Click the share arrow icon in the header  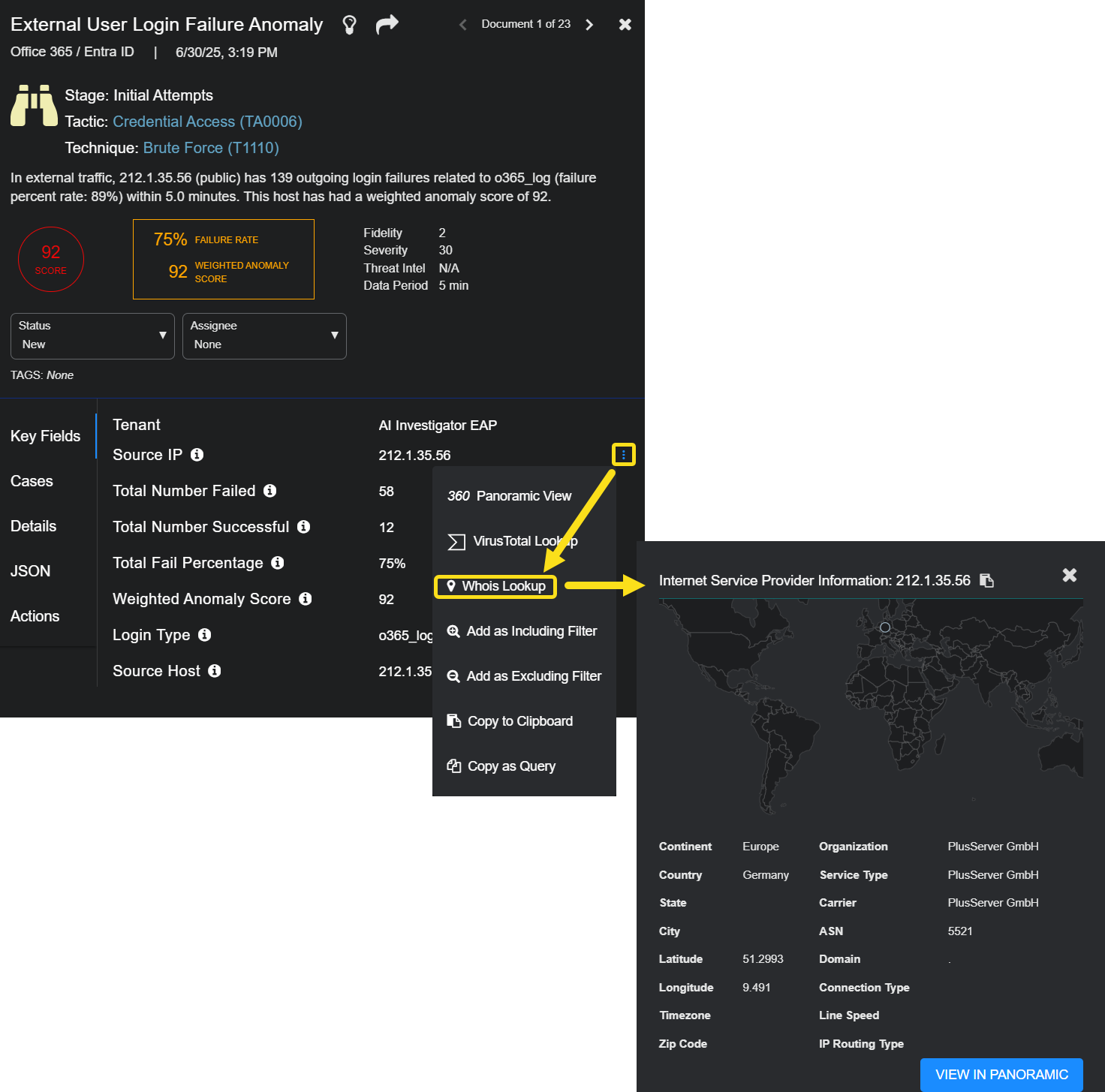point(387,25)
